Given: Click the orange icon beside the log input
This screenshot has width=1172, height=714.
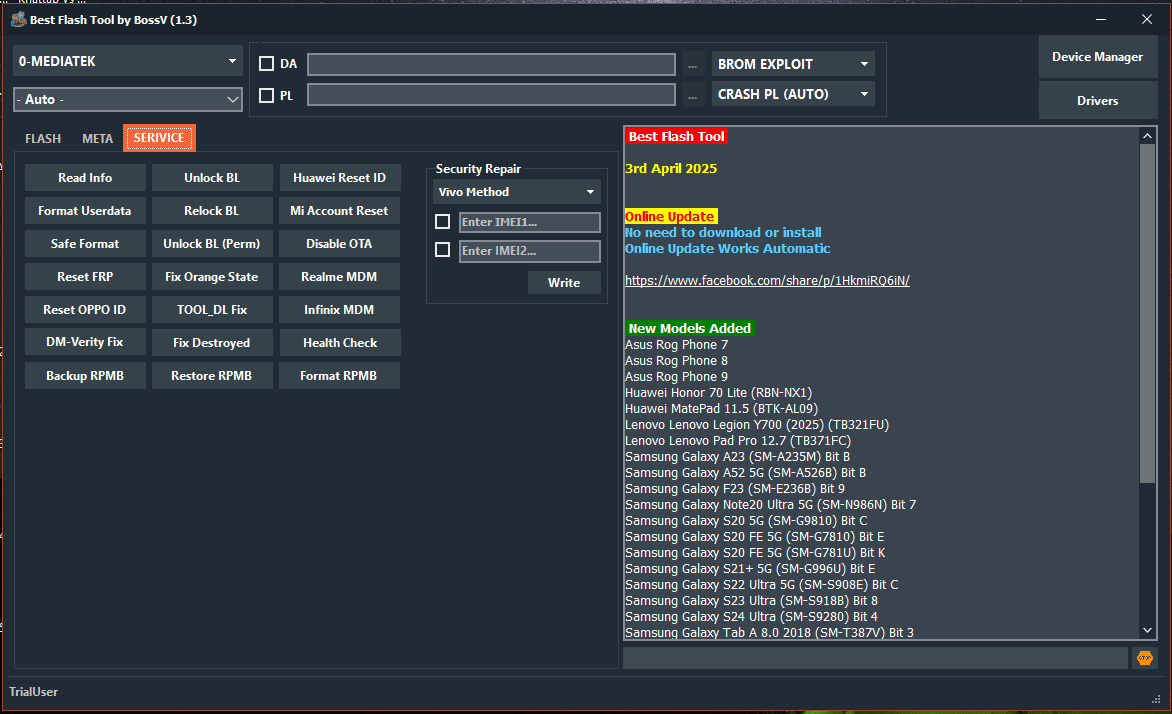Looking at the screenshot, I should point(1144,659).
